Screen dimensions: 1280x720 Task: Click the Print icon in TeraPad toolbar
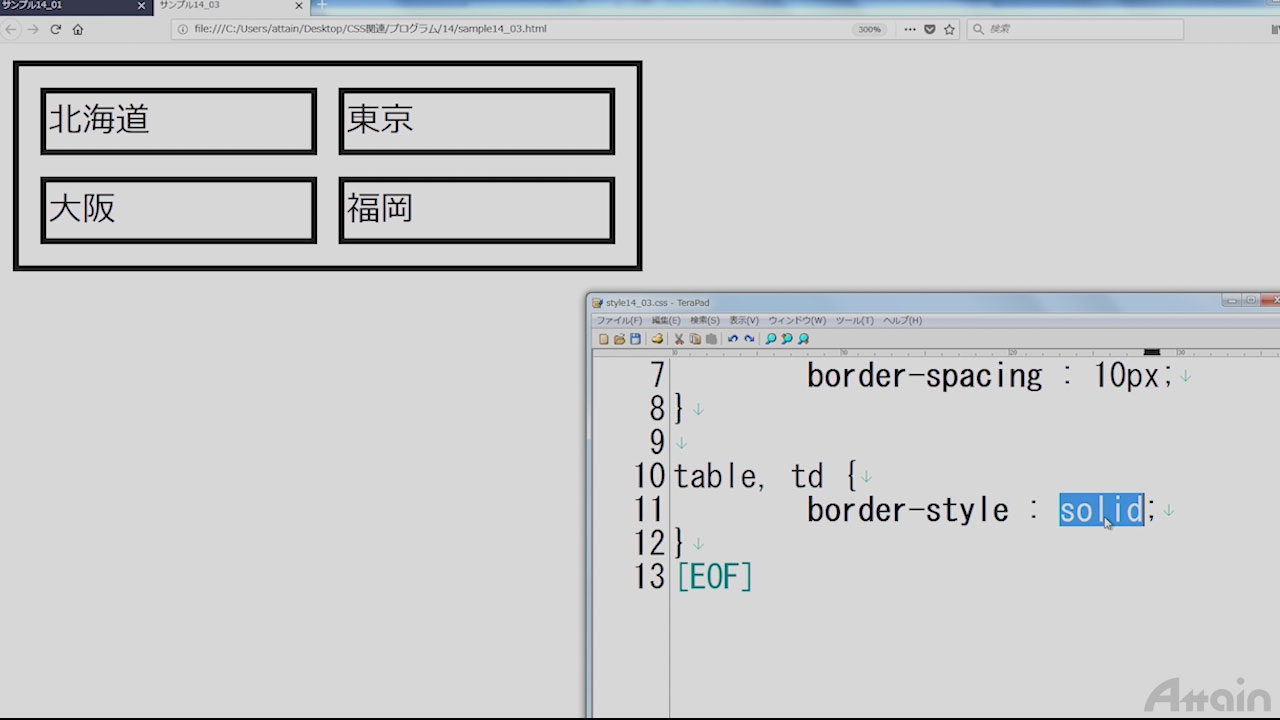(x=657, y=339)
